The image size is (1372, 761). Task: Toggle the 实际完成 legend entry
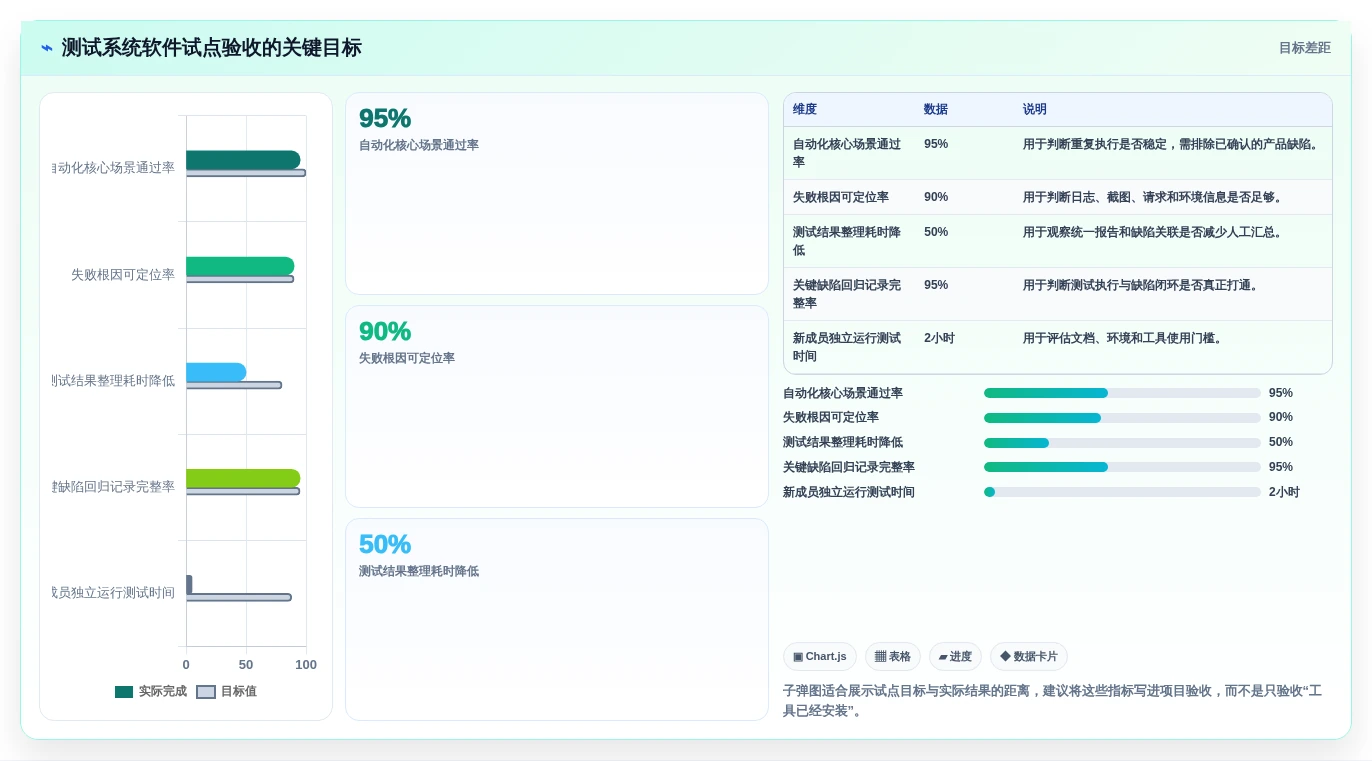click(151, 691)
